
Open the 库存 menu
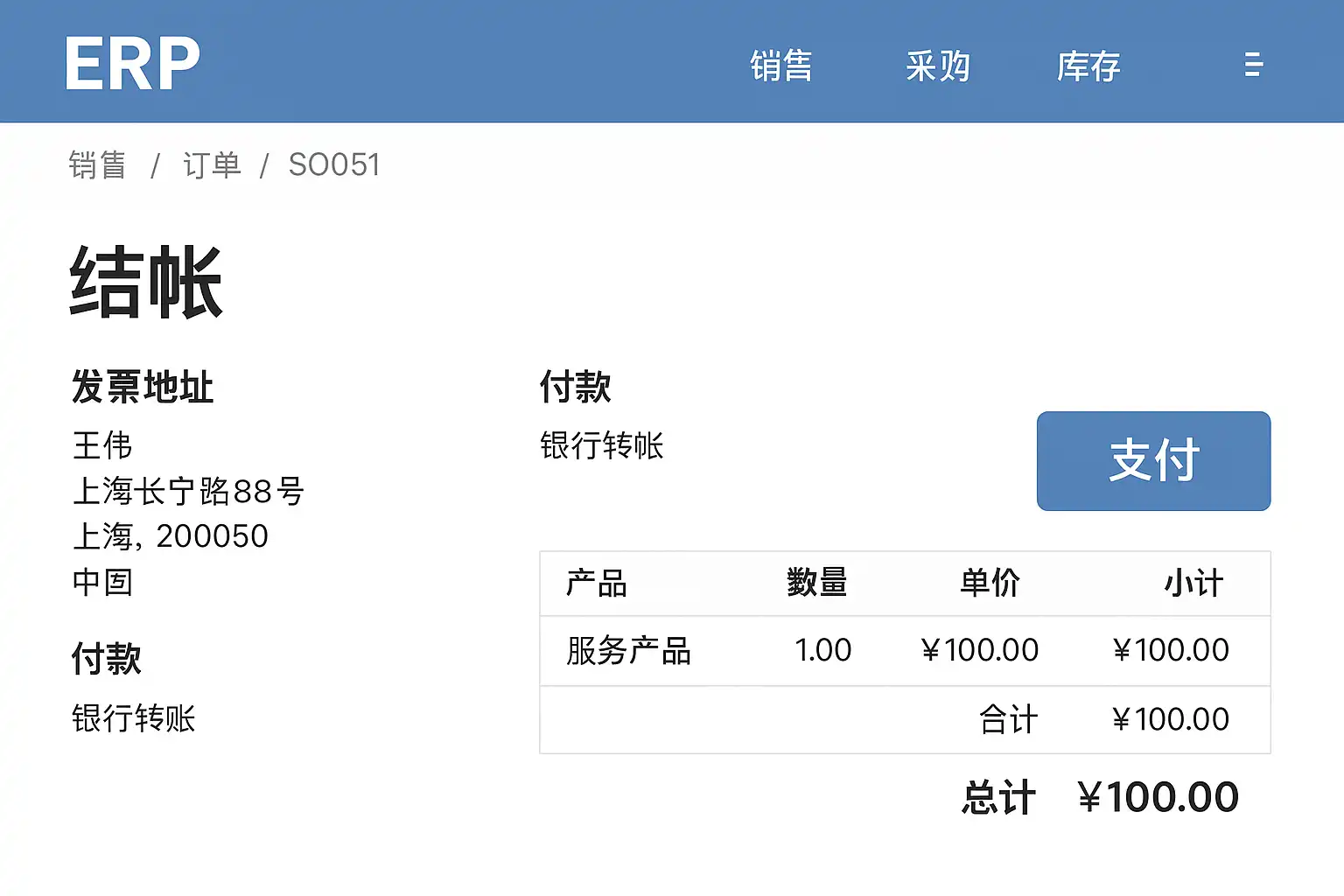click(1088, 66)
